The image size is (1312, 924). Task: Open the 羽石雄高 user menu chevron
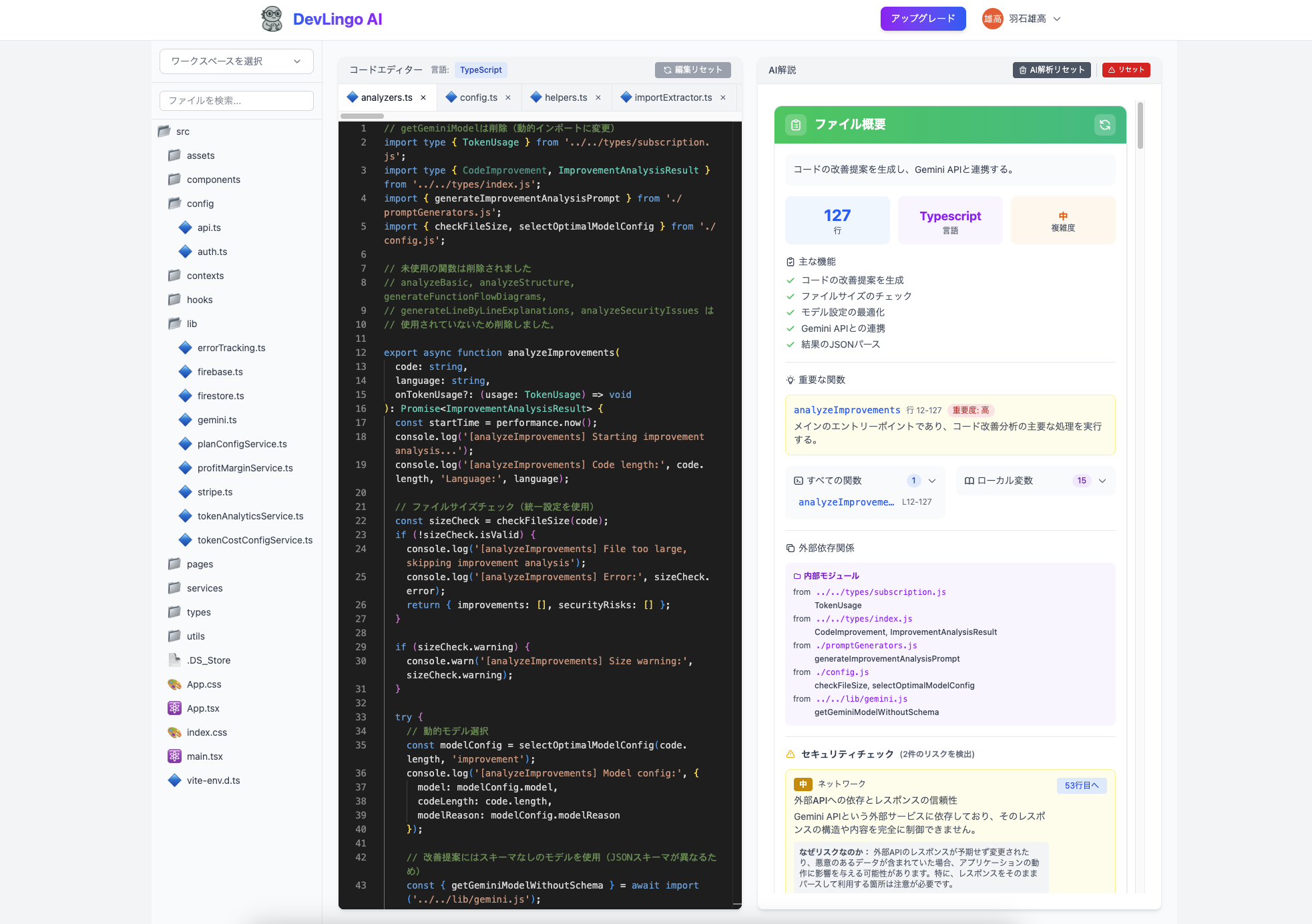pyautogui.click(x=1057, y=19)
